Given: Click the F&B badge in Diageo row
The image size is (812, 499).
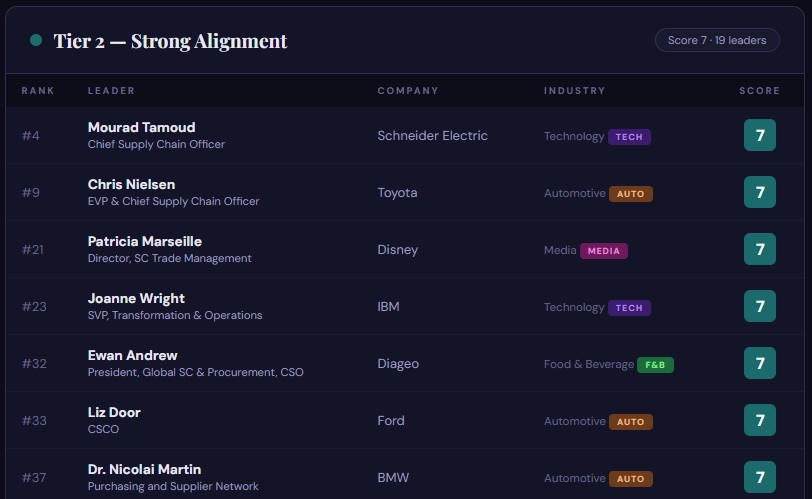Looking at the screenshot, I should pyautogui.click(x=655, y=365).
